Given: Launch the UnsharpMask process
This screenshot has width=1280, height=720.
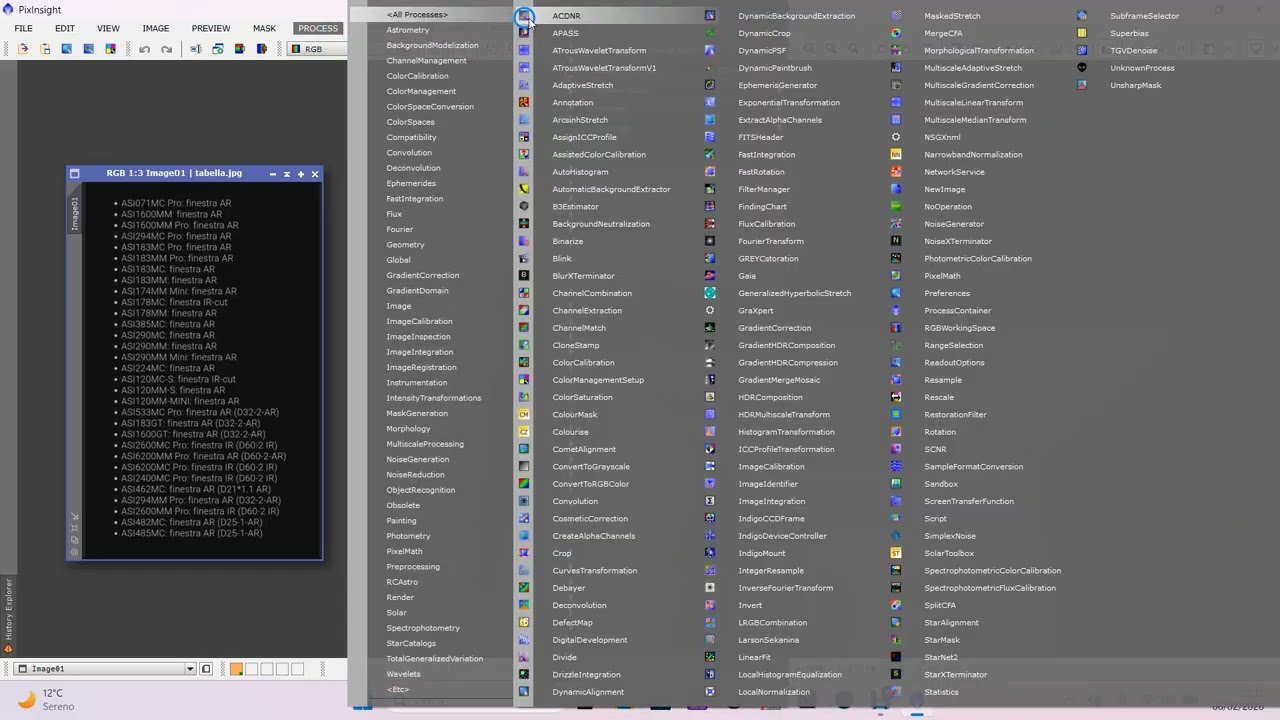Looking at the screenshot, I should click(1135, 85).
